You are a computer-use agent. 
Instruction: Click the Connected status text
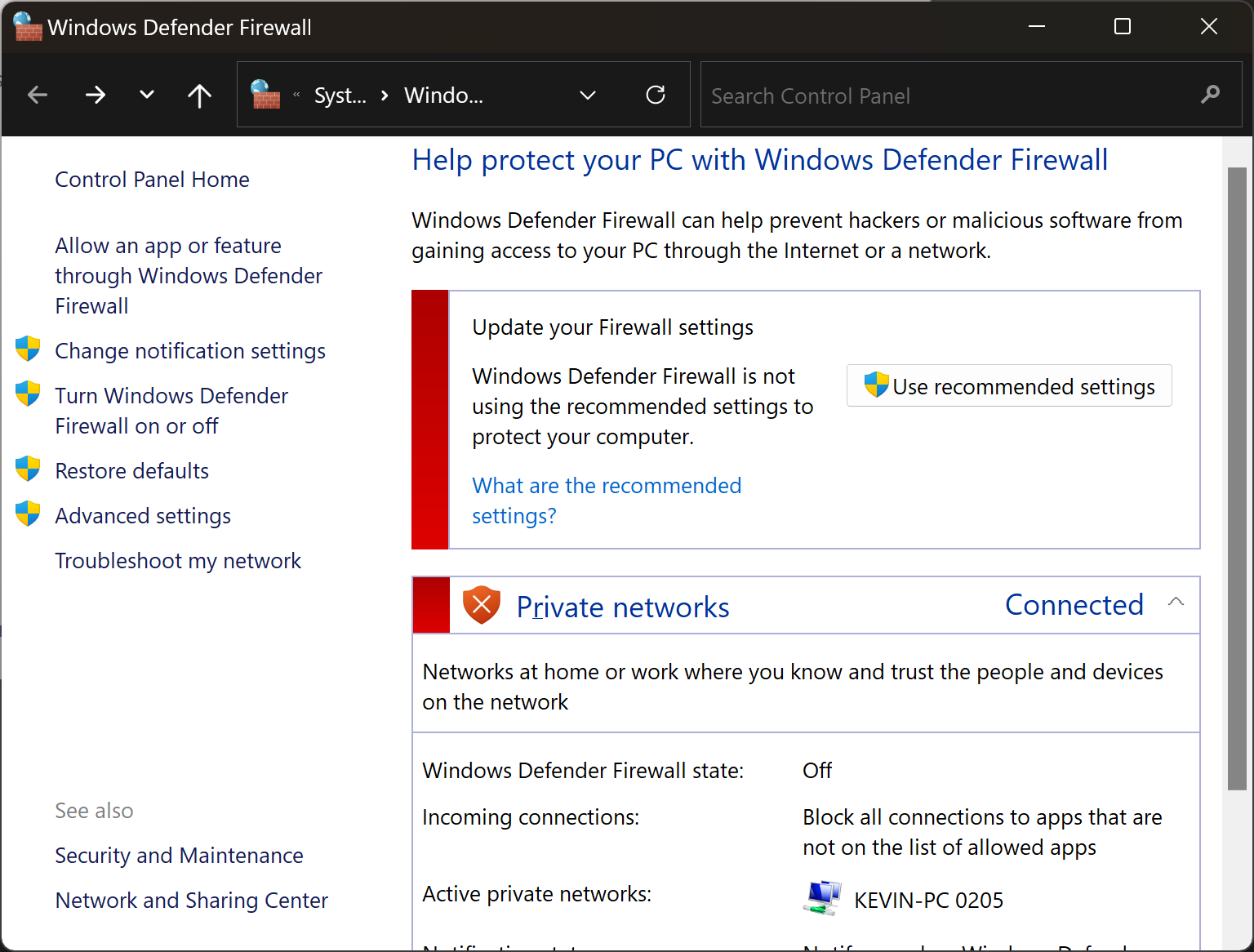[x=1074, y=605]
